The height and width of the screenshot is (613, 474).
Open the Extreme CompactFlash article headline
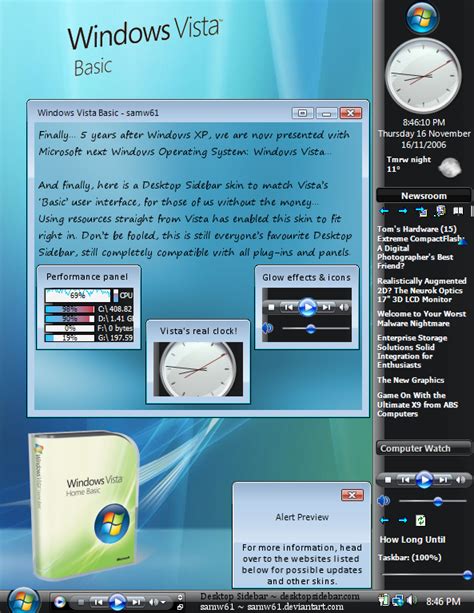[421, 252]
